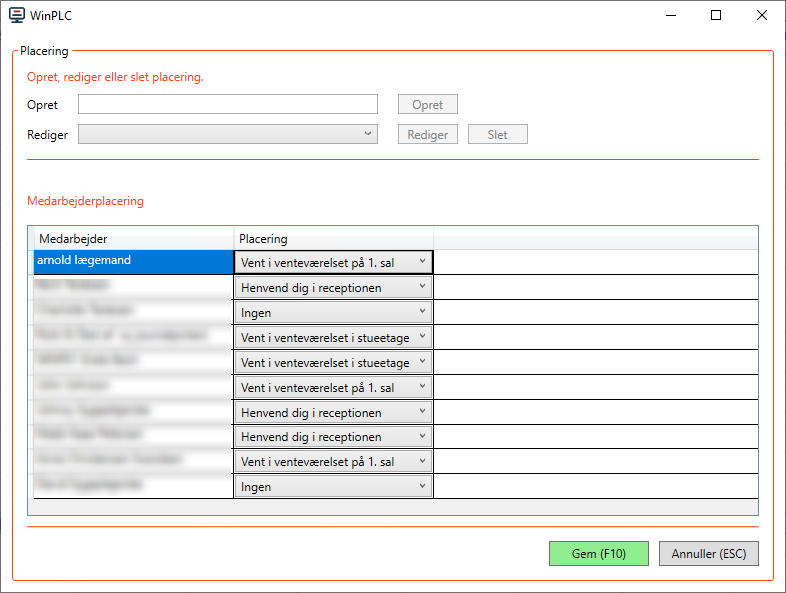Click the Rediger button
The width and height of the screenshot is (786, 593).
pyautogui.click(x=428, y=134)
